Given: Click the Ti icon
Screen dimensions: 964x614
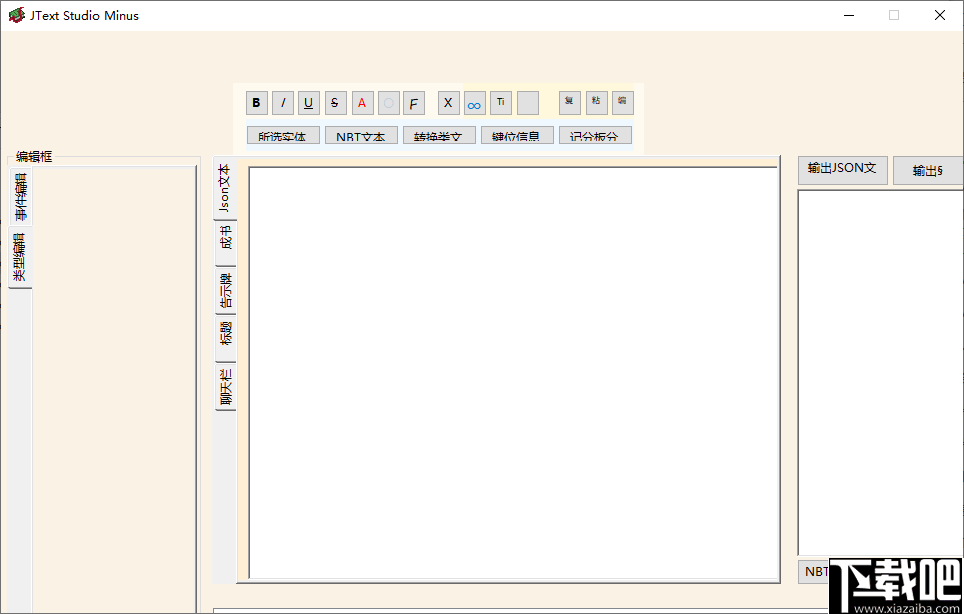Looking at the screenshot, I should (500, 102).
